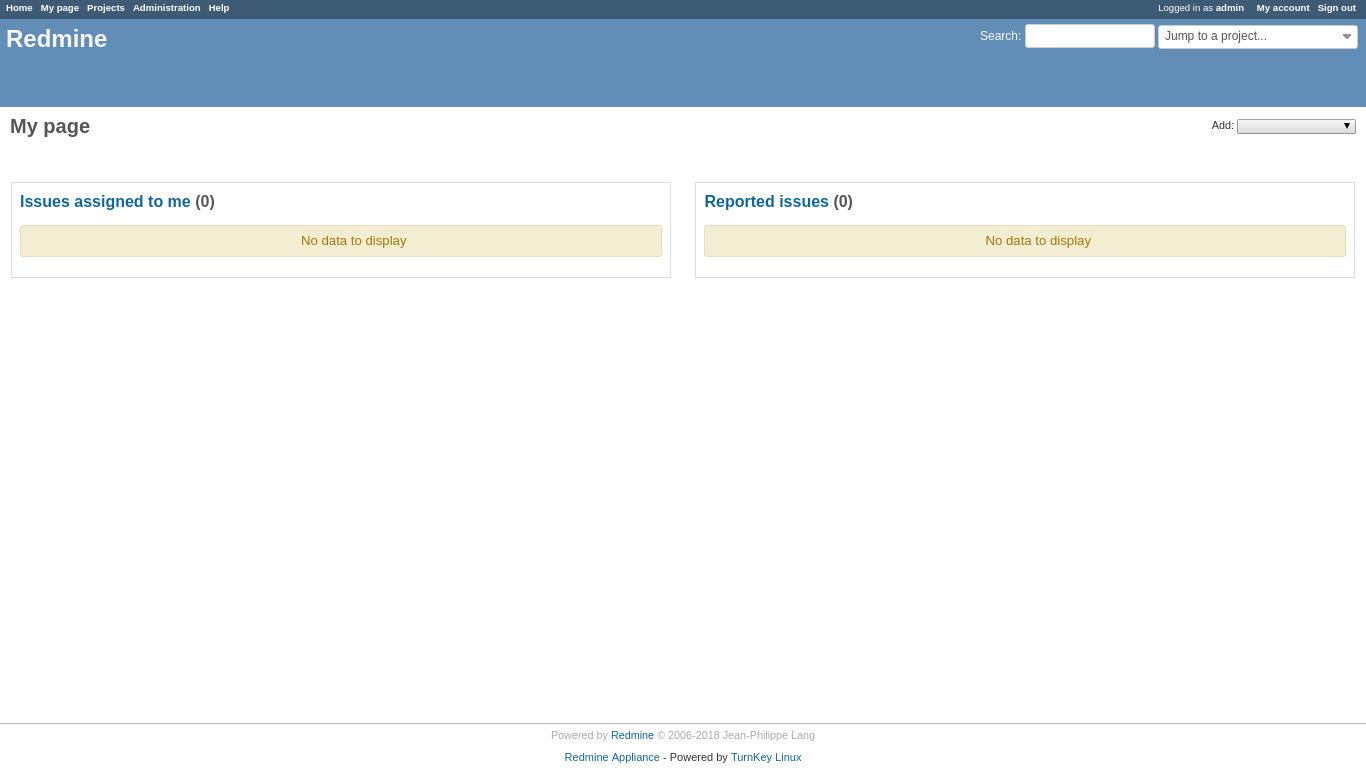Click the Search label link
The height and width of the screenshot is (768, 1366).
tap(999, 36)
